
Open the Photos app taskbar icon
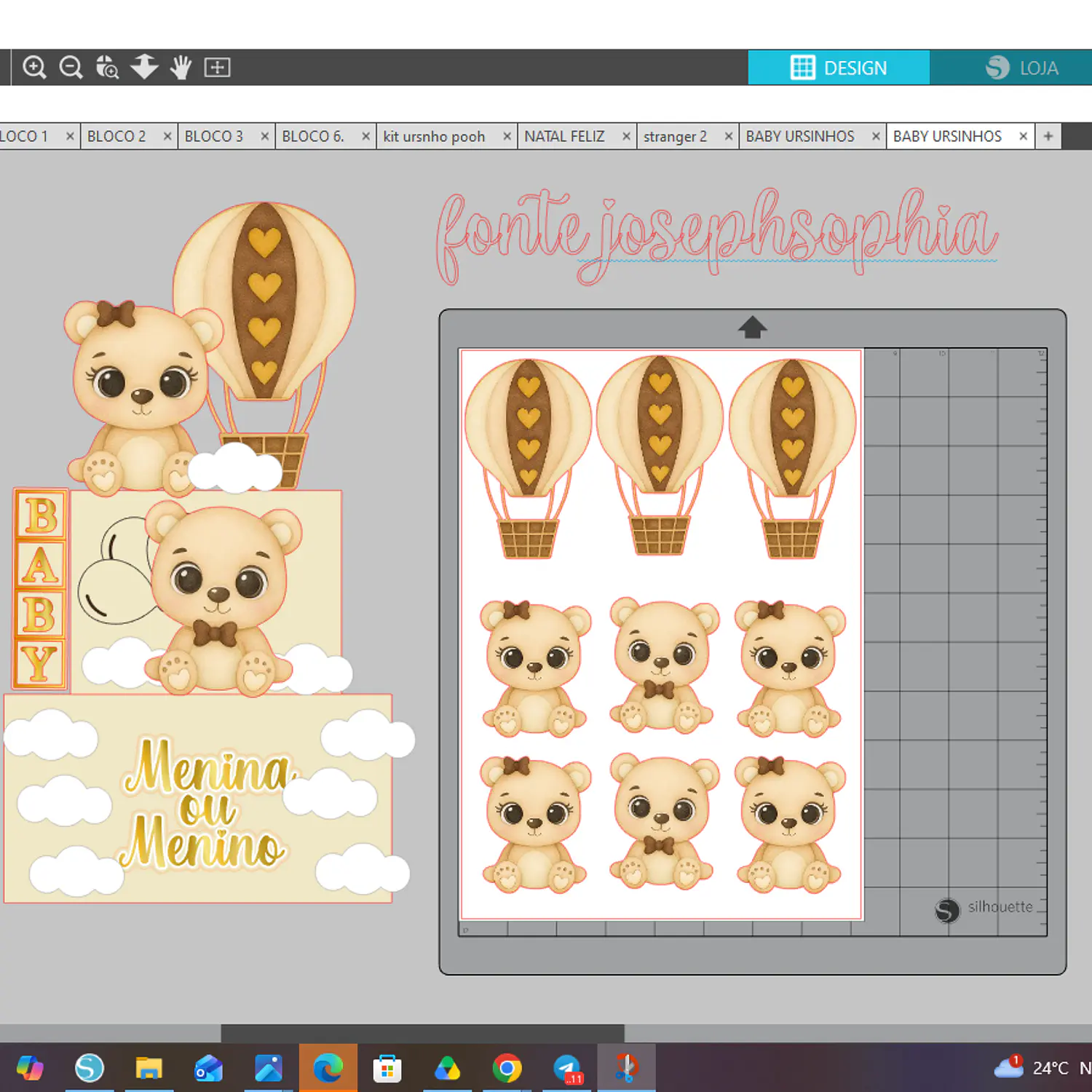(x=268, y=1068)
